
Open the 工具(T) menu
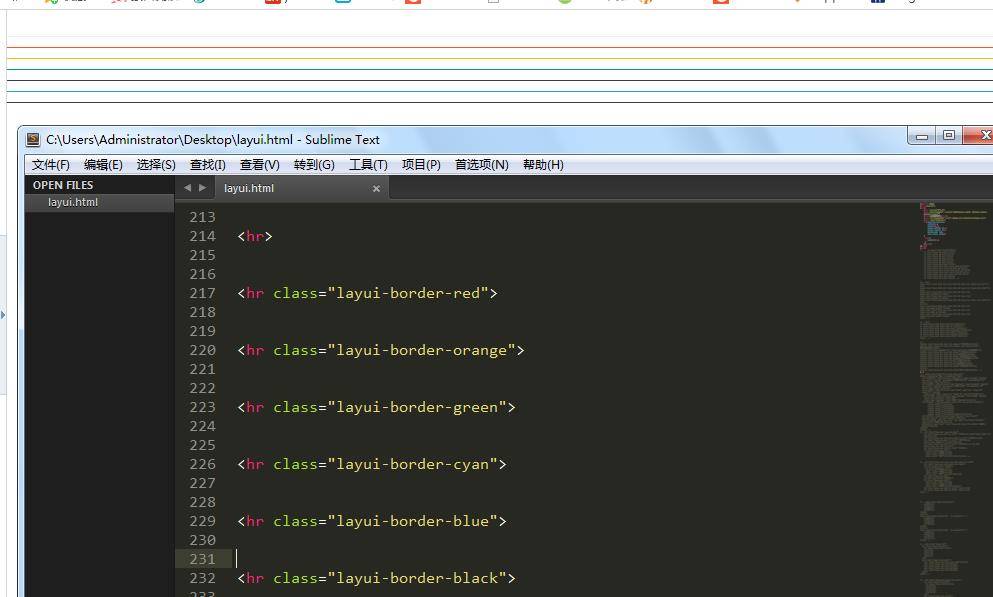coord(368,165)
